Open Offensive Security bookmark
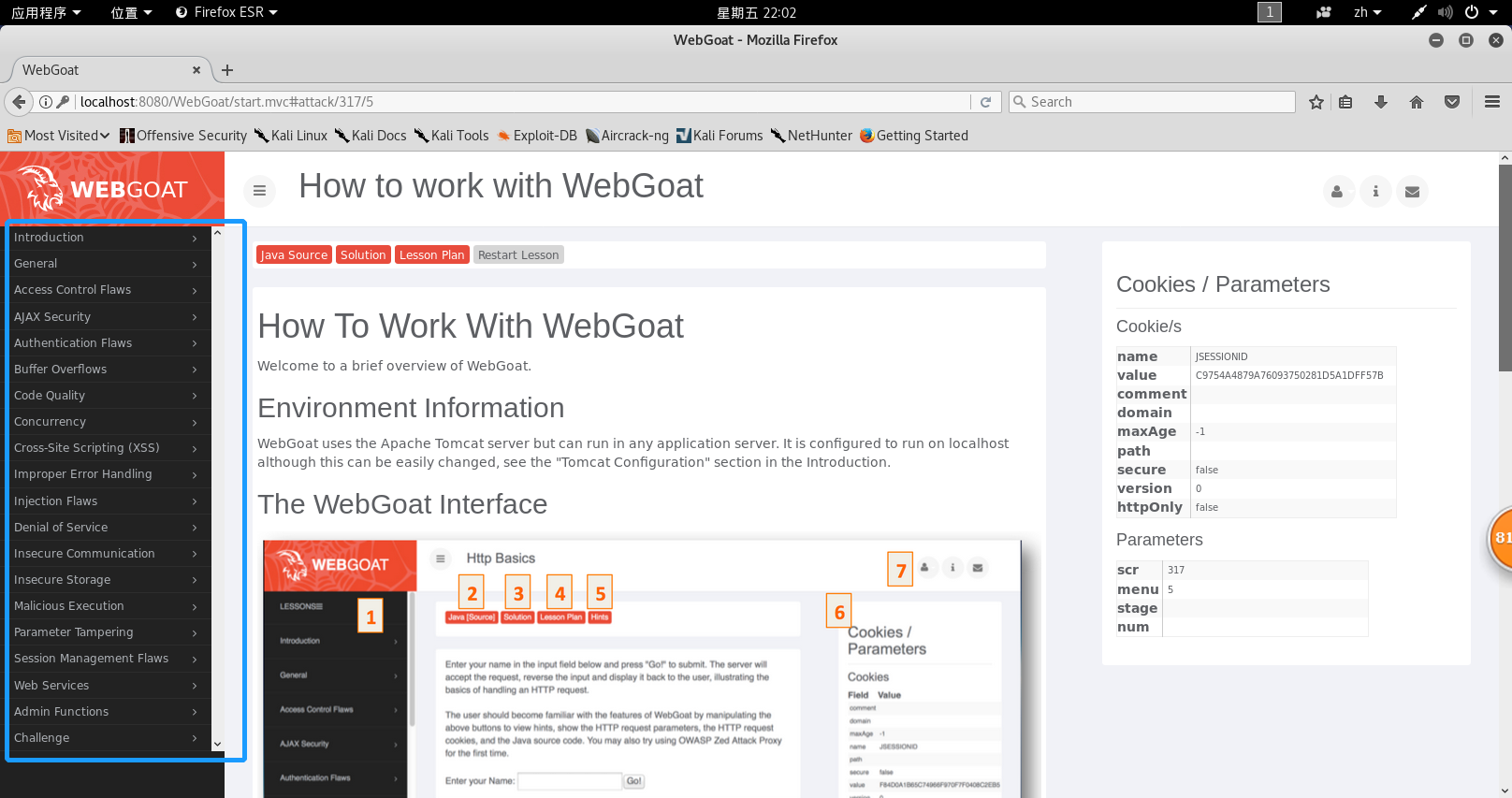The image size is (1512, 798). click(183, 136)
